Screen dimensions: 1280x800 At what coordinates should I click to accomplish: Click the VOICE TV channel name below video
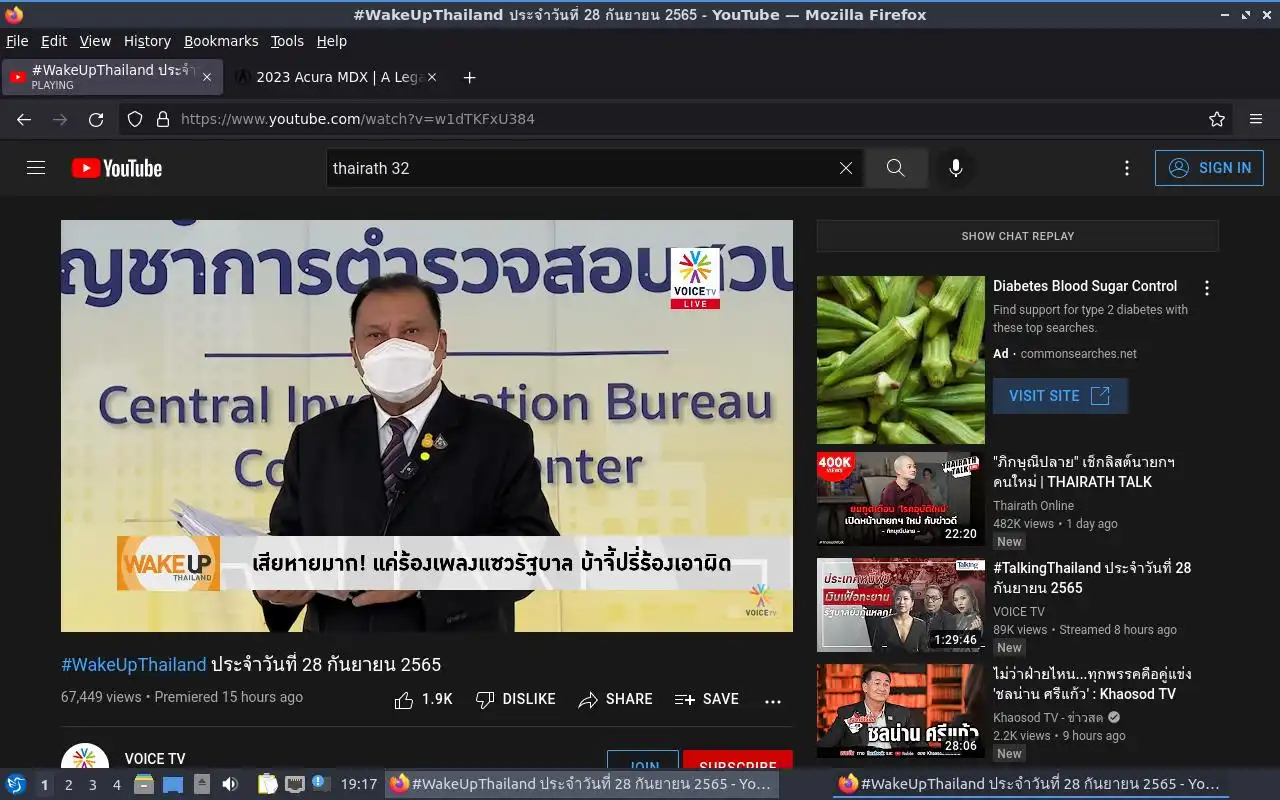155,759
